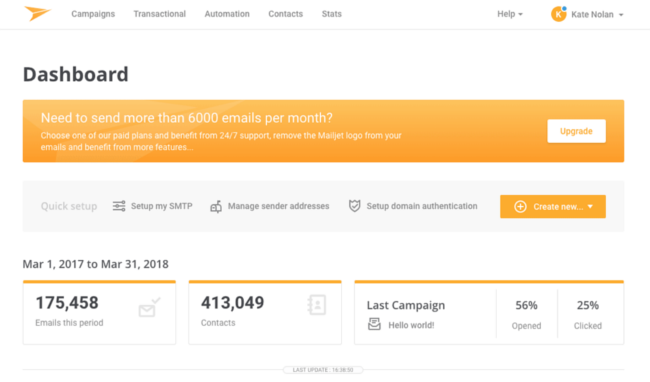The height and width of the screenshot is (382, 650).
Task: Navigate to Contacts
Action: tap(286, 14)
